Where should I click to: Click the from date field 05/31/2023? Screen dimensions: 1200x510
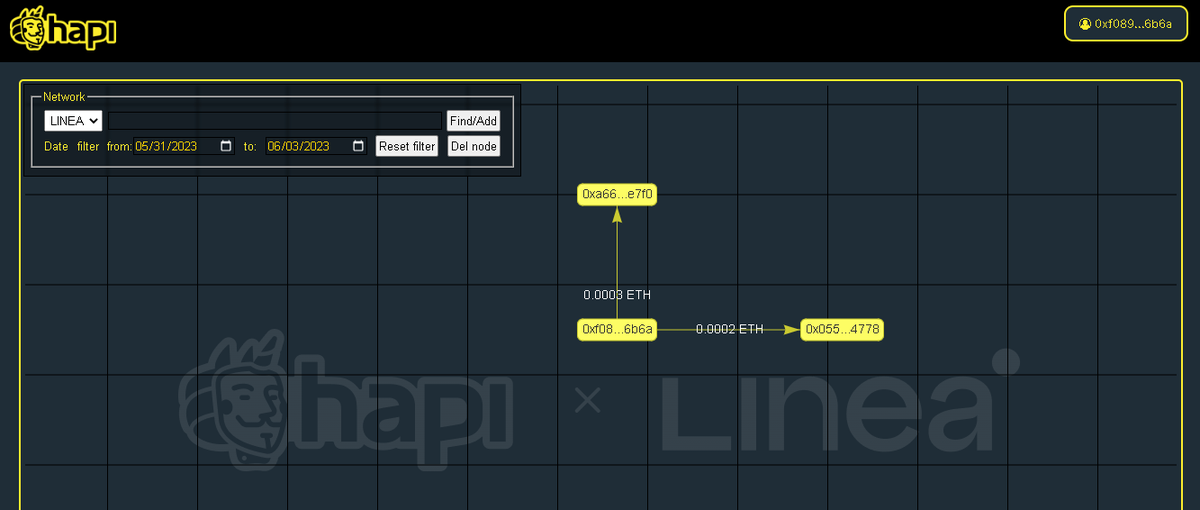184,146
